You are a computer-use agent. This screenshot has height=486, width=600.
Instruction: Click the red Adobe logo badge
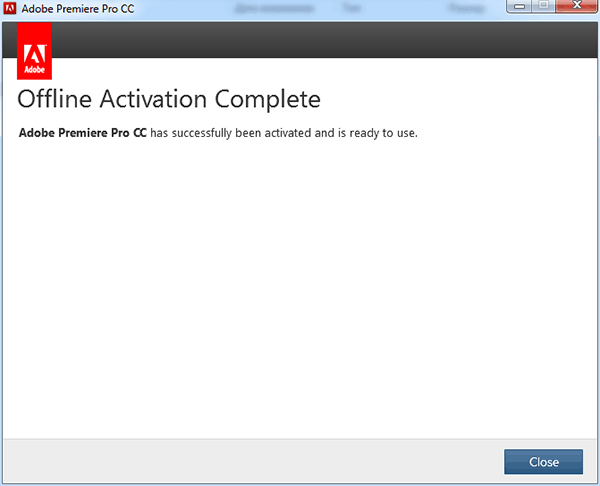(x=34, y=51)
